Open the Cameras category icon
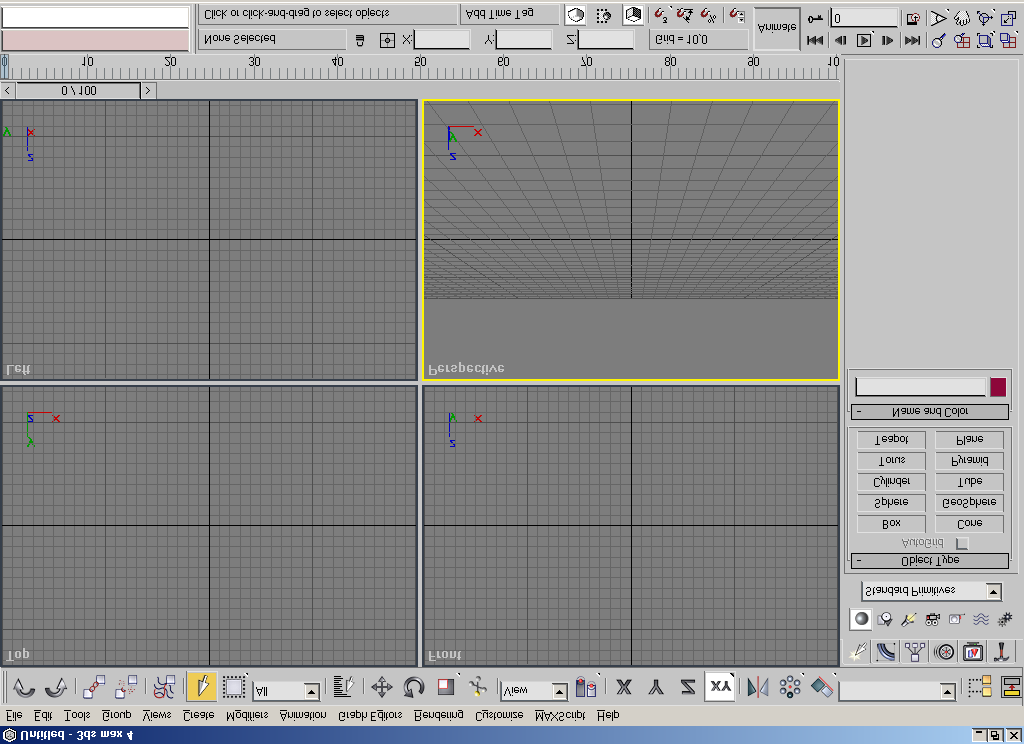The height and width of the screenshot is (744, 1024). [933, 619]
